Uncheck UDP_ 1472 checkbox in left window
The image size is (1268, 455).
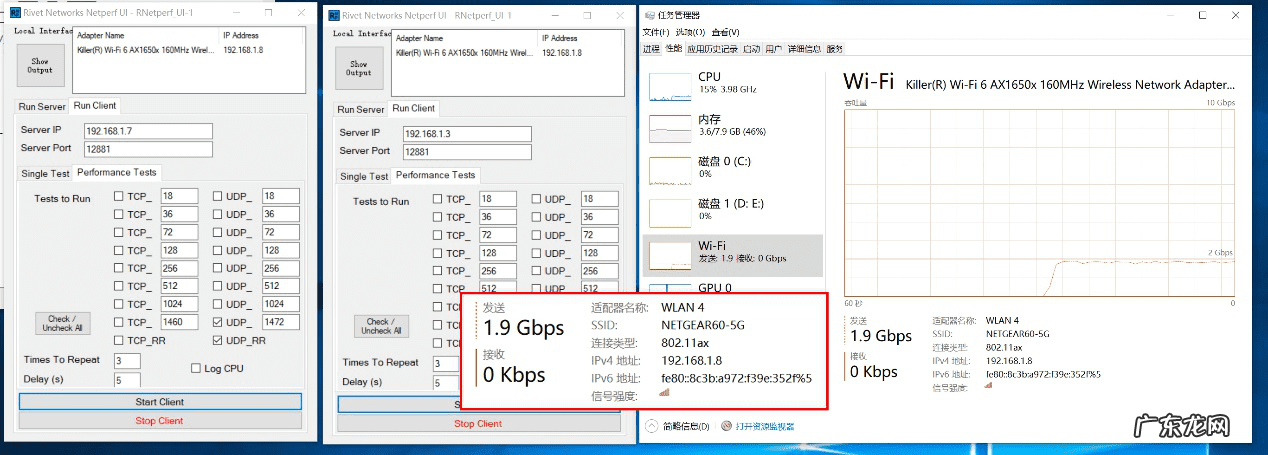(x=219, y=322)
